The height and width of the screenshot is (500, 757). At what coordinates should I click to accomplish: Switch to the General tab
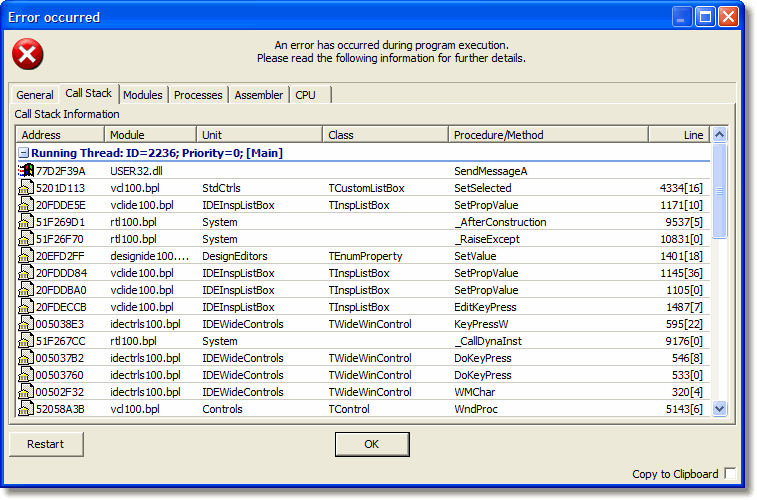(x=35, y=95)
